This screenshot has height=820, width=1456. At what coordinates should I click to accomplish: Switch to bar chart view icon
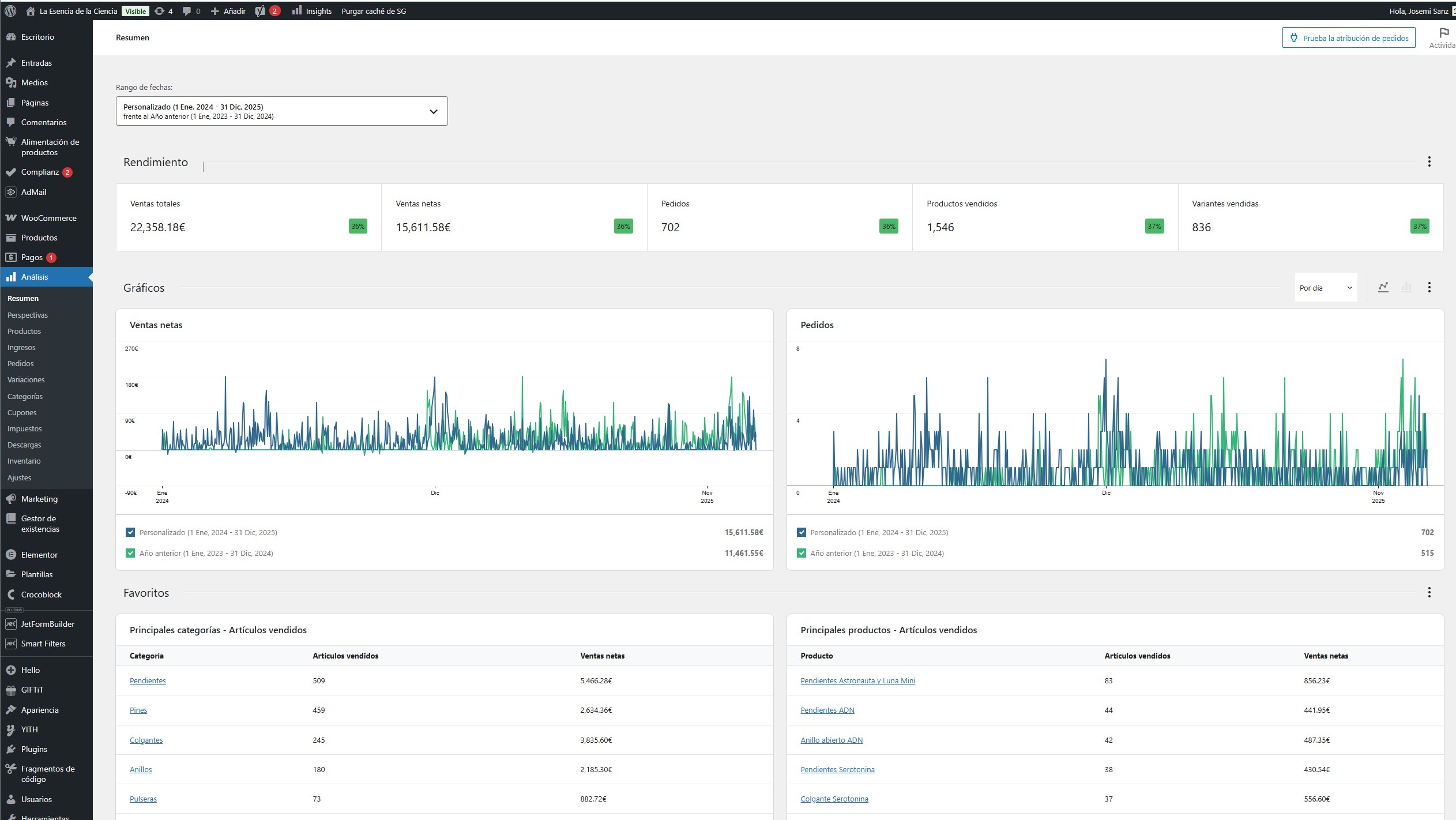(1406, 287)
